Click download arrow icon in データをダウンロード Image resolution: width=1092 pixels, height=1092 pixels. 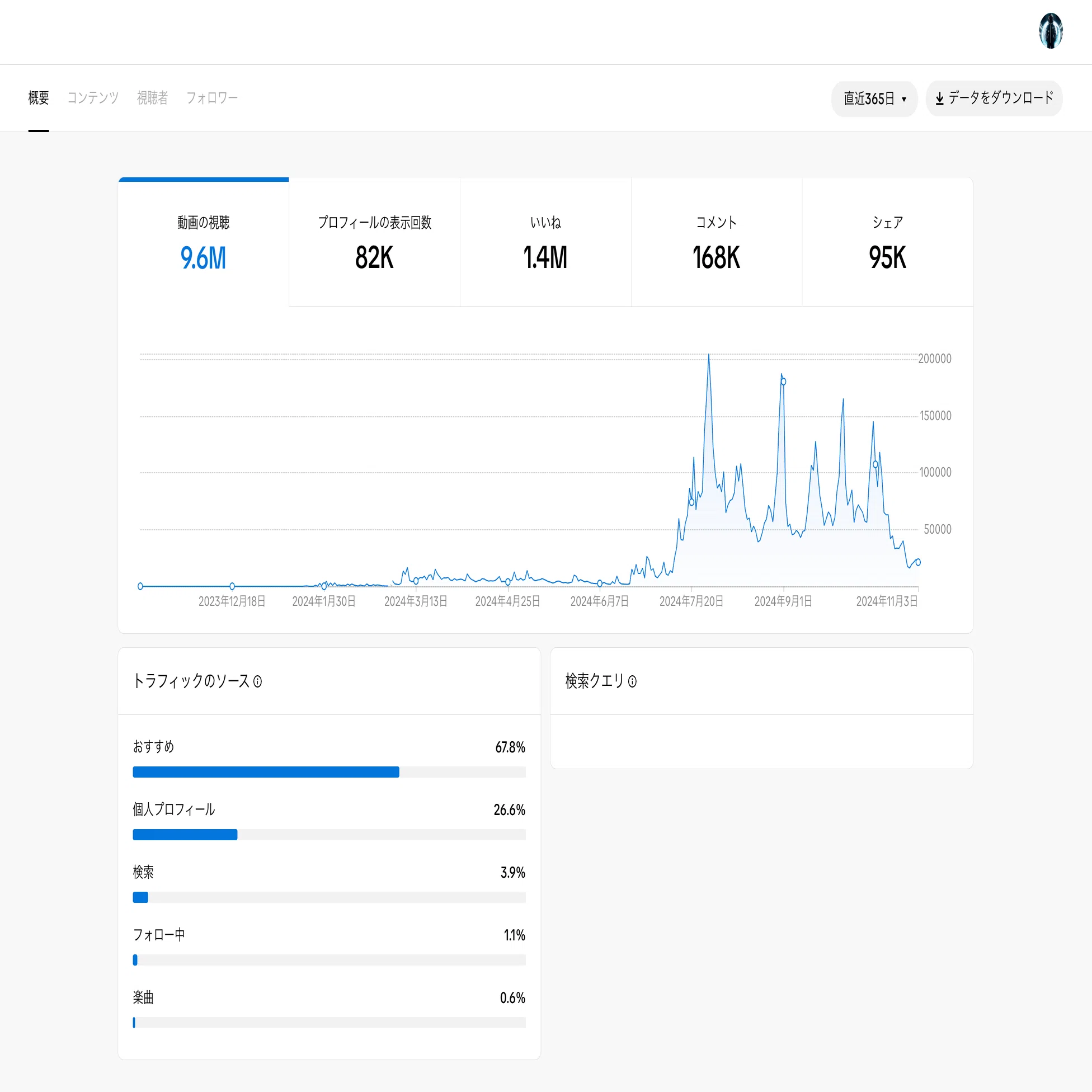click(x=939, y=99)
